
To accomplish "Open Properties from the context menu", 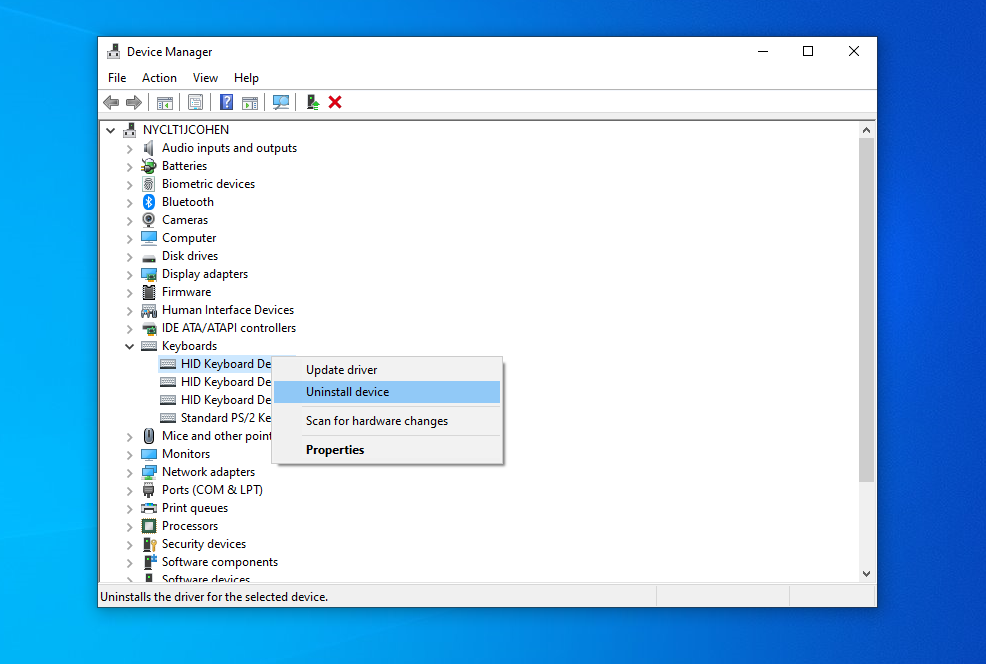I will pyautogui.click(x=335, y=449).
